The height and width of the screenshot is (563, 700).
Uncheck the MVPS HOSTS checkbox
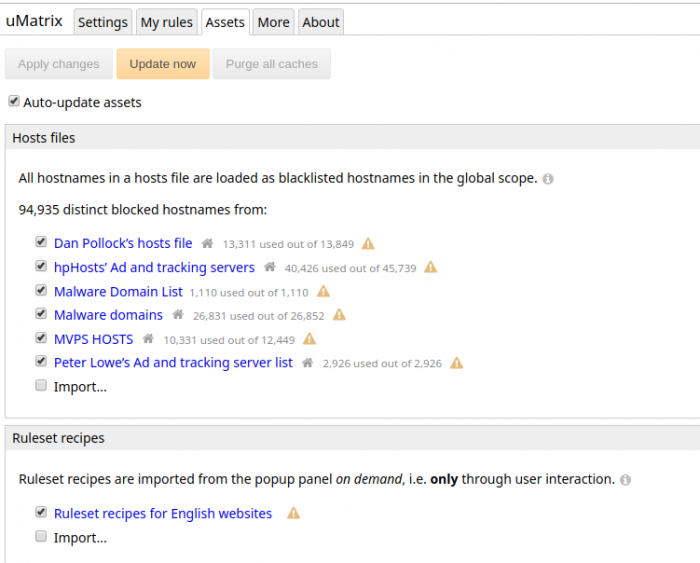click(41, 338)
